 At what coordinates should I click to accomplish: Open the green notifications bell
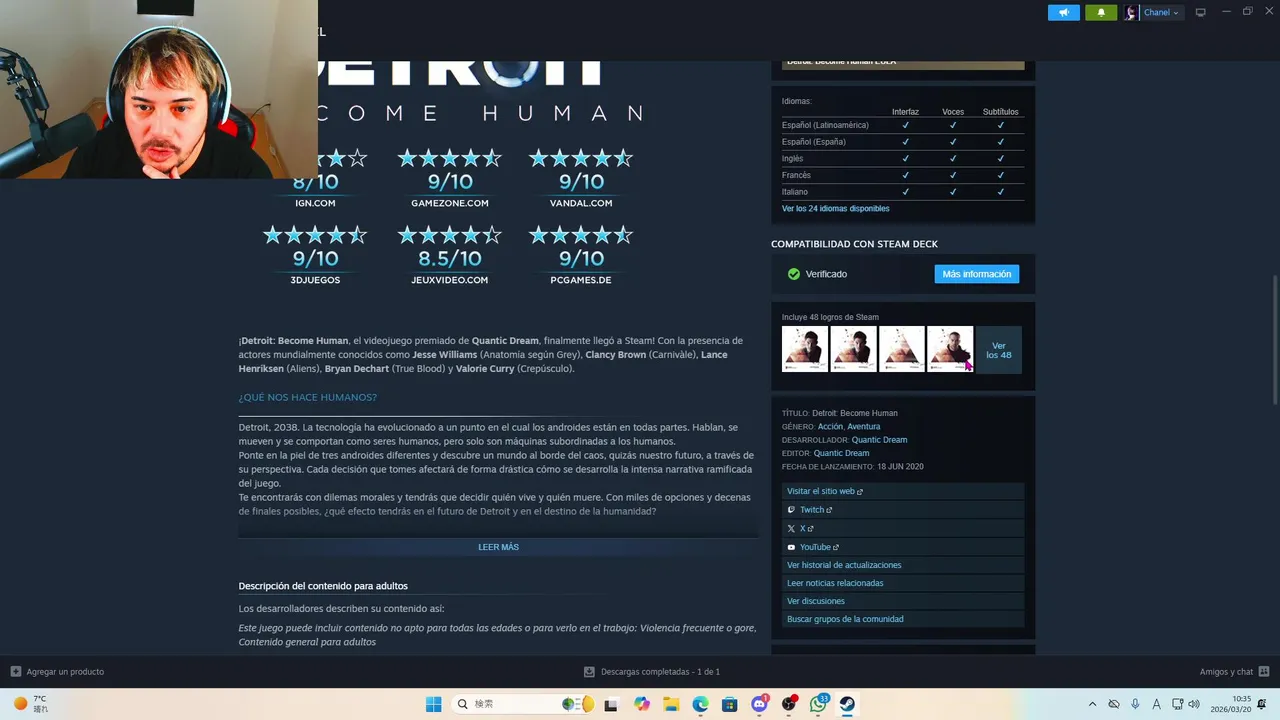pyautogui.click(x=1101, y=12)
